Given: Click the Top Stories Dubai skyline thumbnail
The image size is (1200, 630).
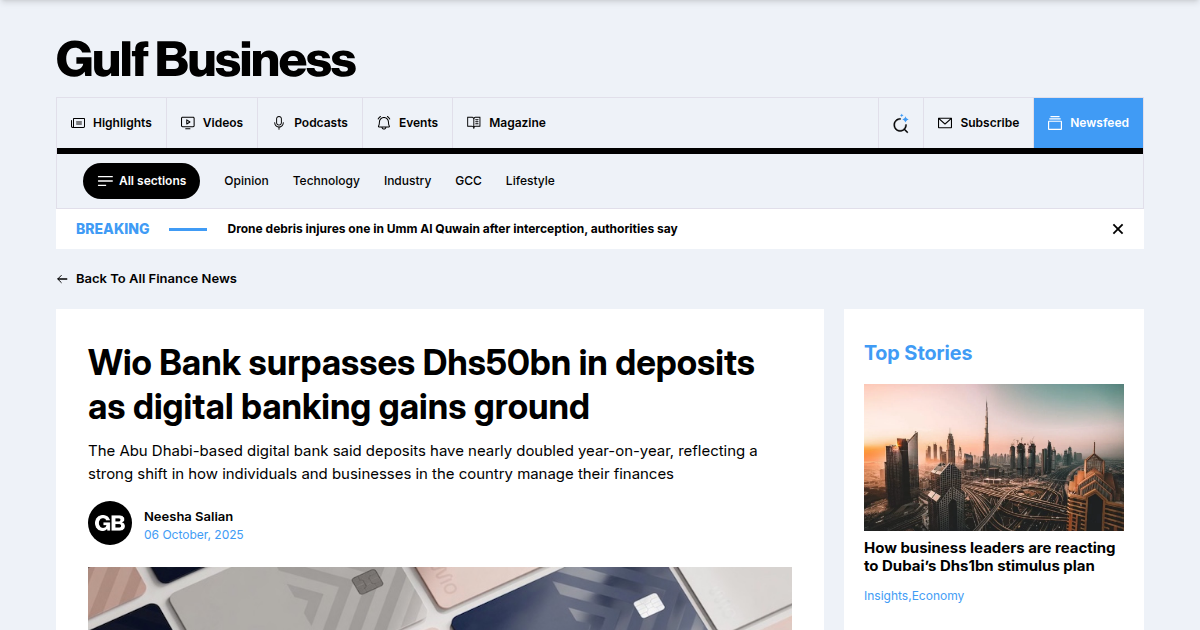Looking at the screenshot, I should [993, 457].
